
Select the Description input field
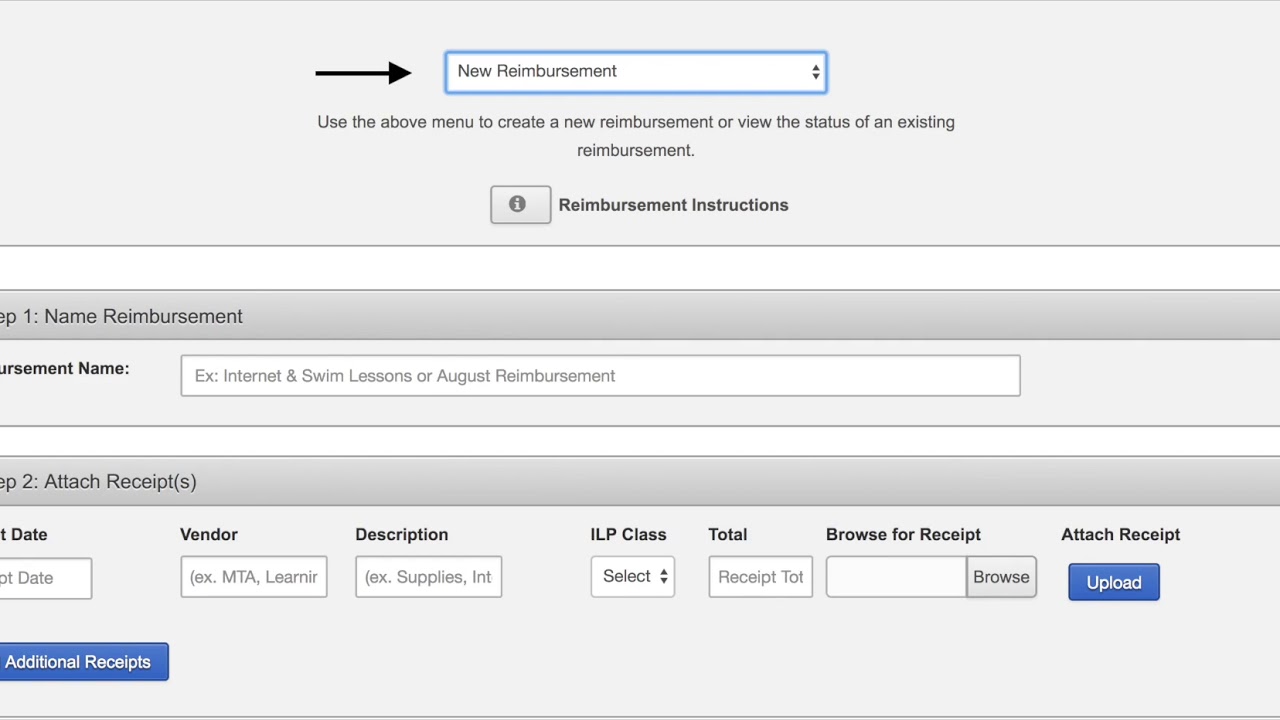428,577
